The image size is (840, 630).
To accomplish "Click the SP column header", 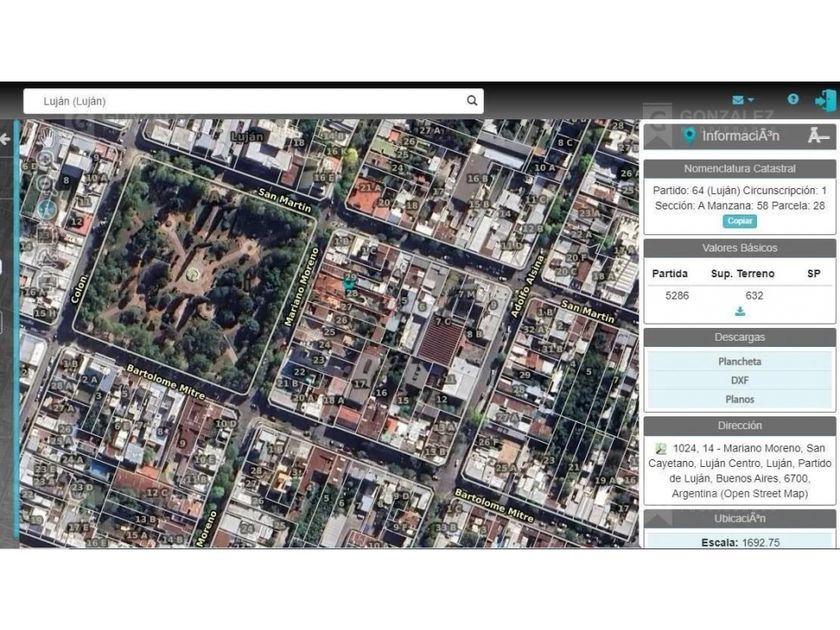I will pyautogui.click(x=814, y=274).
